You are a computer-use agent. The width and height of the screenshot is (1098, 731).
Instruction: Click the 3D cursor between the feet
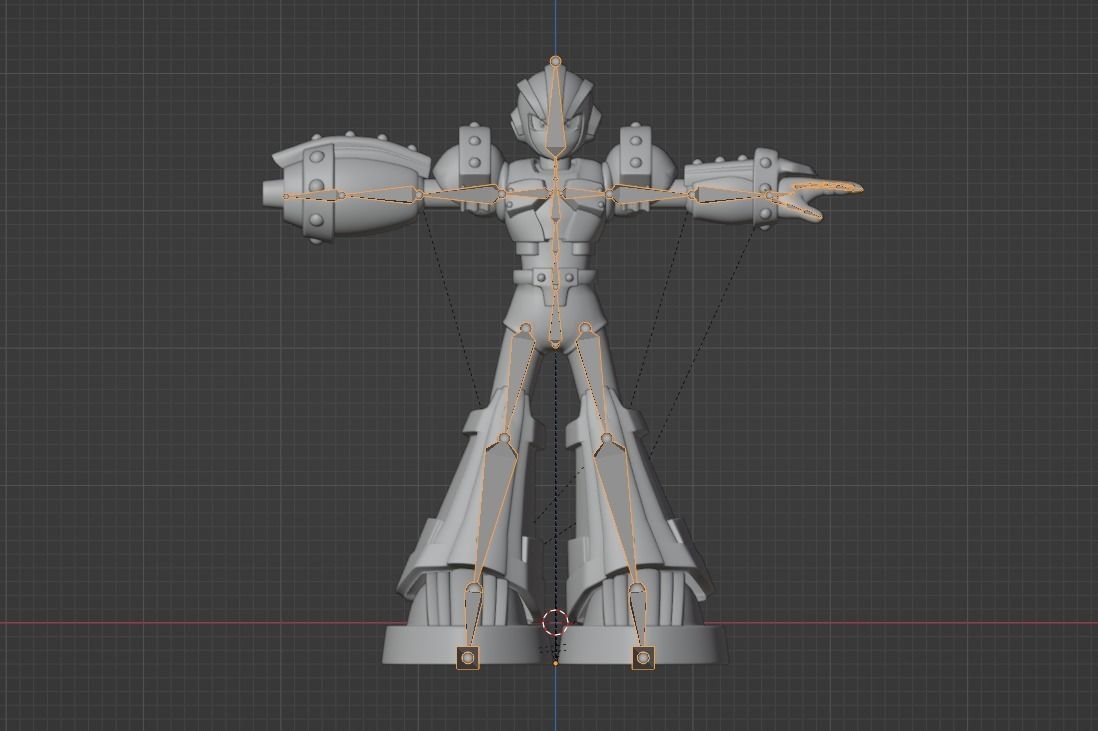click(x=555, y=621)
